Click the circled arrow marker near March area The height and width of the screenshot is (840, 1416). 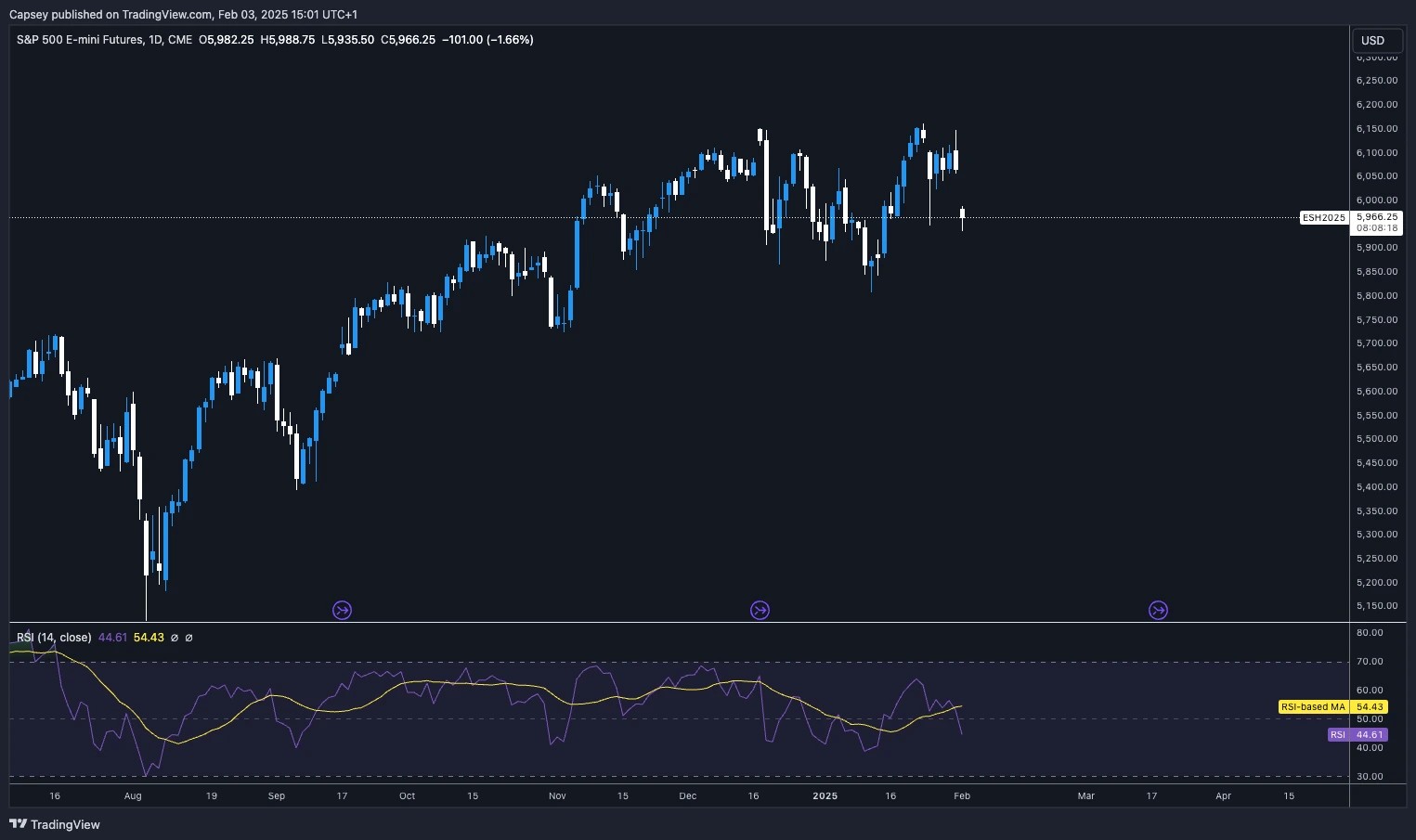1158,610
